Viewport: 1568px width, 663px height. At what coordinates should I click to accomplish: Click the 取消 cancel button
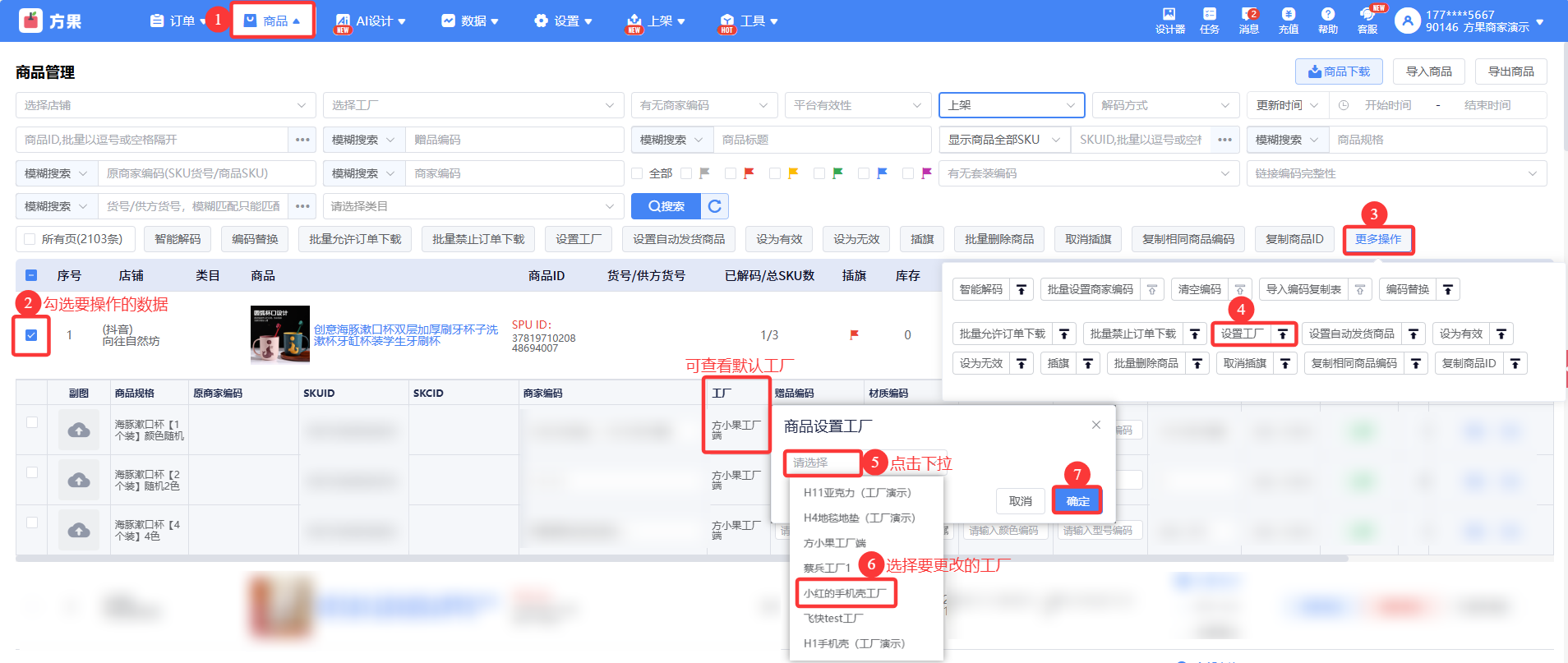[1020, 501]
